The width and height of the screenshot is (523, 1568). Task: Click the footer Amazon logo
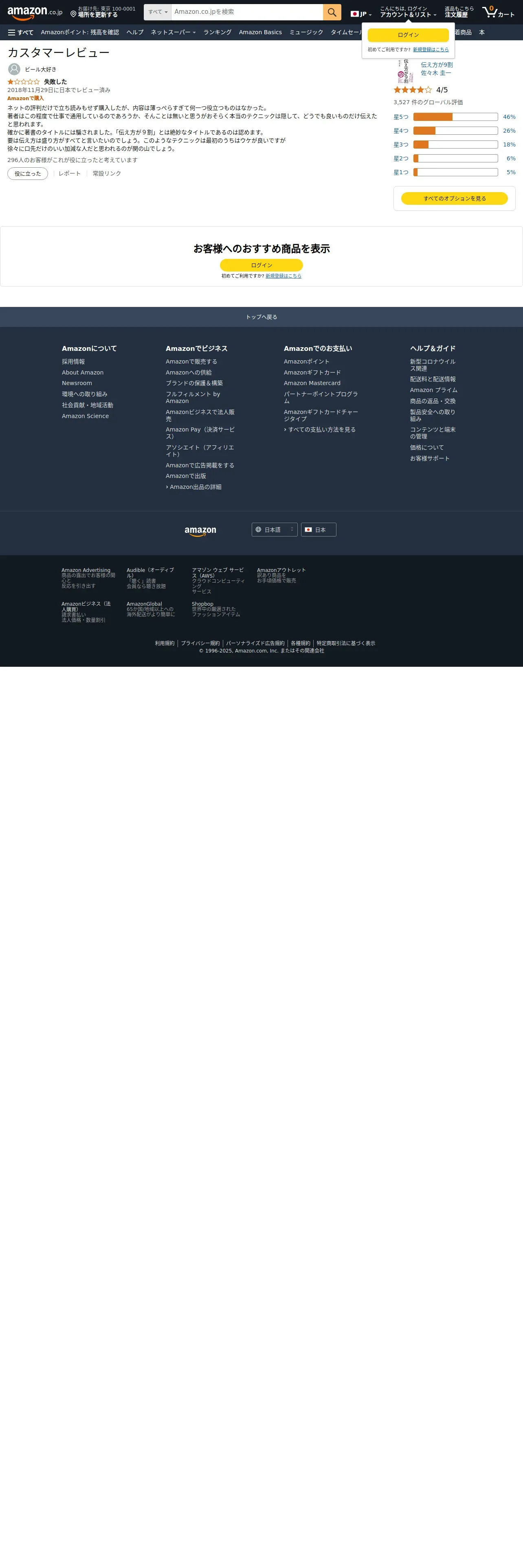coord(200,531)
